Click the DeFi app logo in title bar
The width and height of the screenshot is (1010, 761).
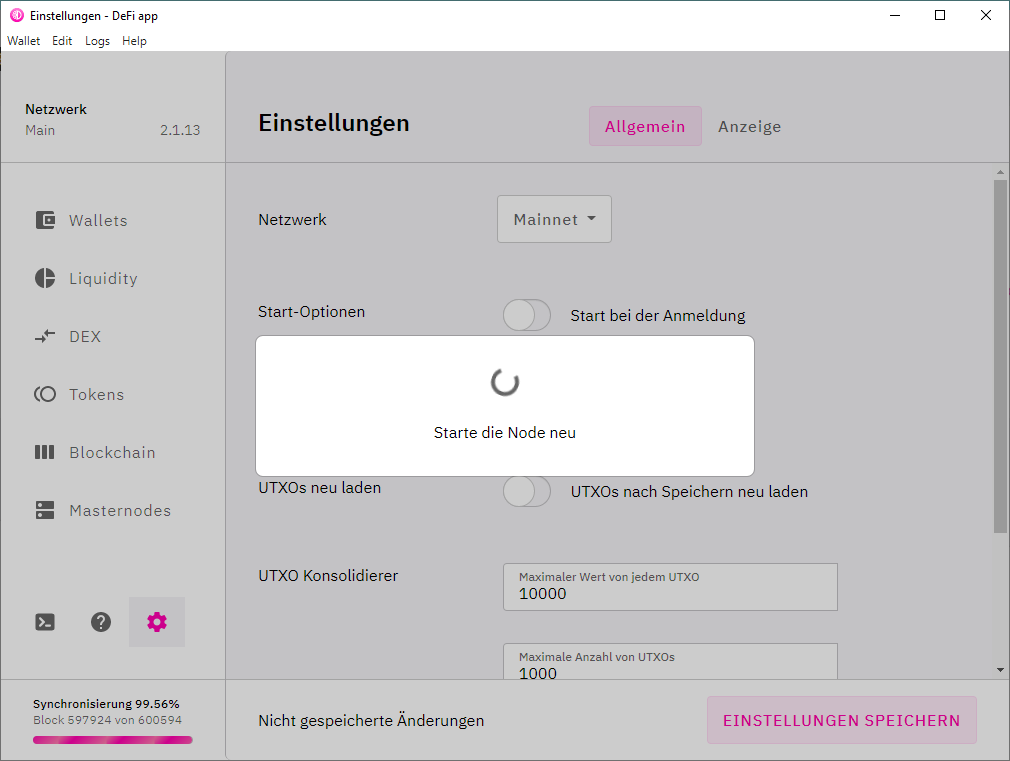17,15
